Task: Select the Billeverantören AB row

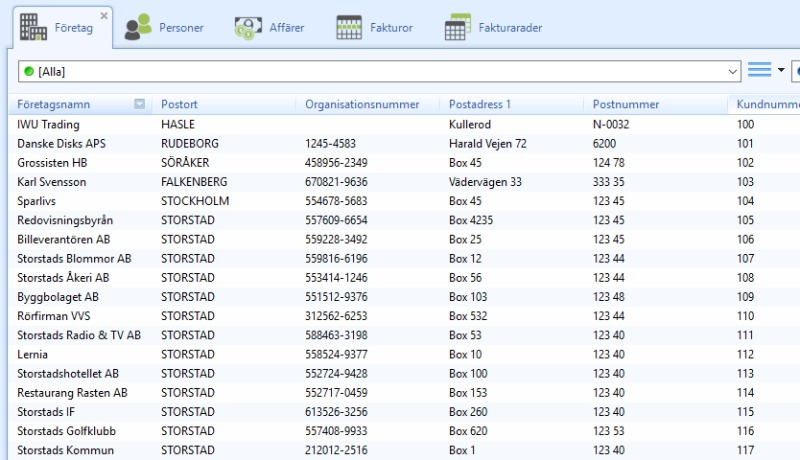Action: coord(404,239)
